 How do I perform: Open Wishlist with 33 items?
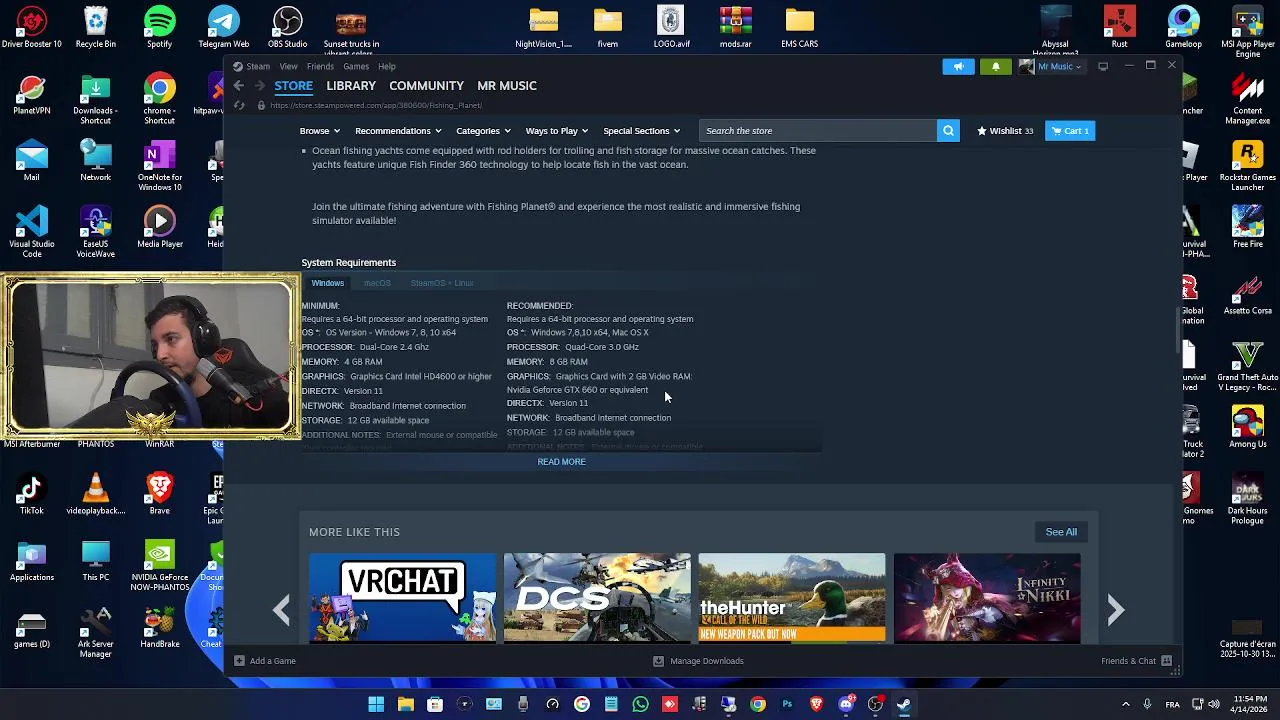[1005, 131]
